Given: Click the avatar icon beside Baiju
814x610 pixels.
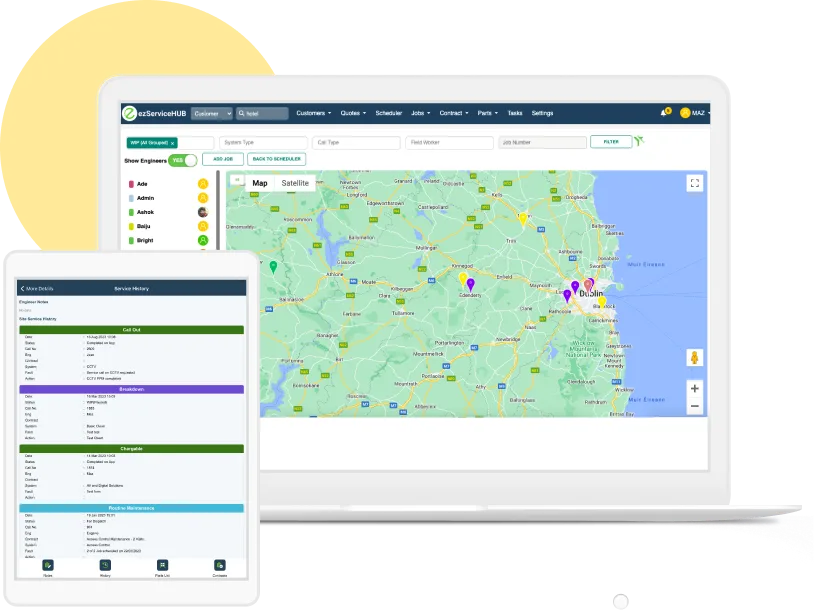Looking at the screenshot, I should 203,226.
